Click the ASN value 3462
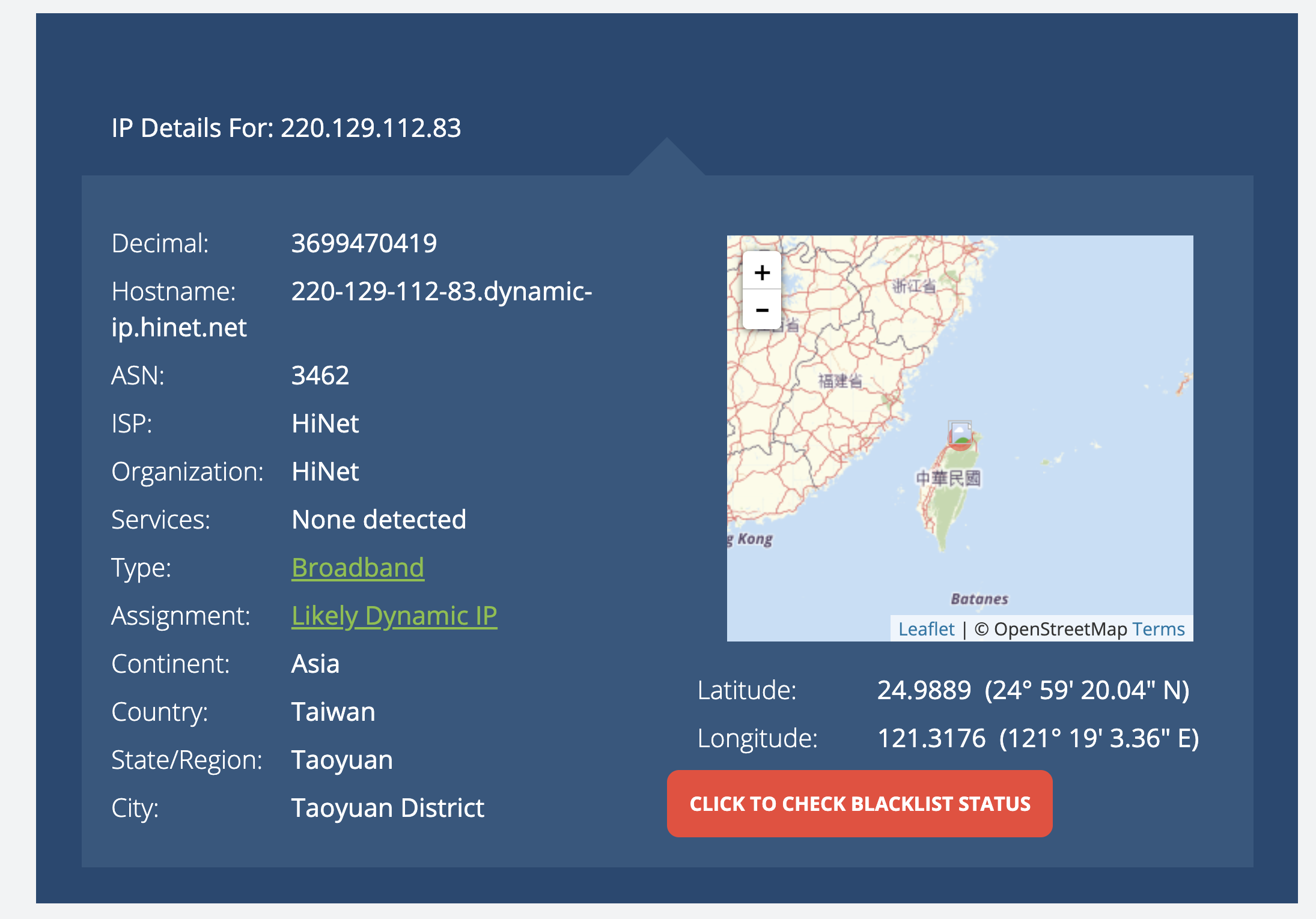 click(320, 375)
